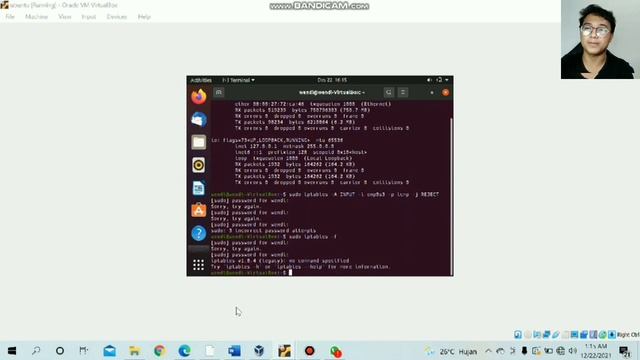Open File Explorer from taskbar
This screenshot has width=640, height=360.
coord(134,351)
